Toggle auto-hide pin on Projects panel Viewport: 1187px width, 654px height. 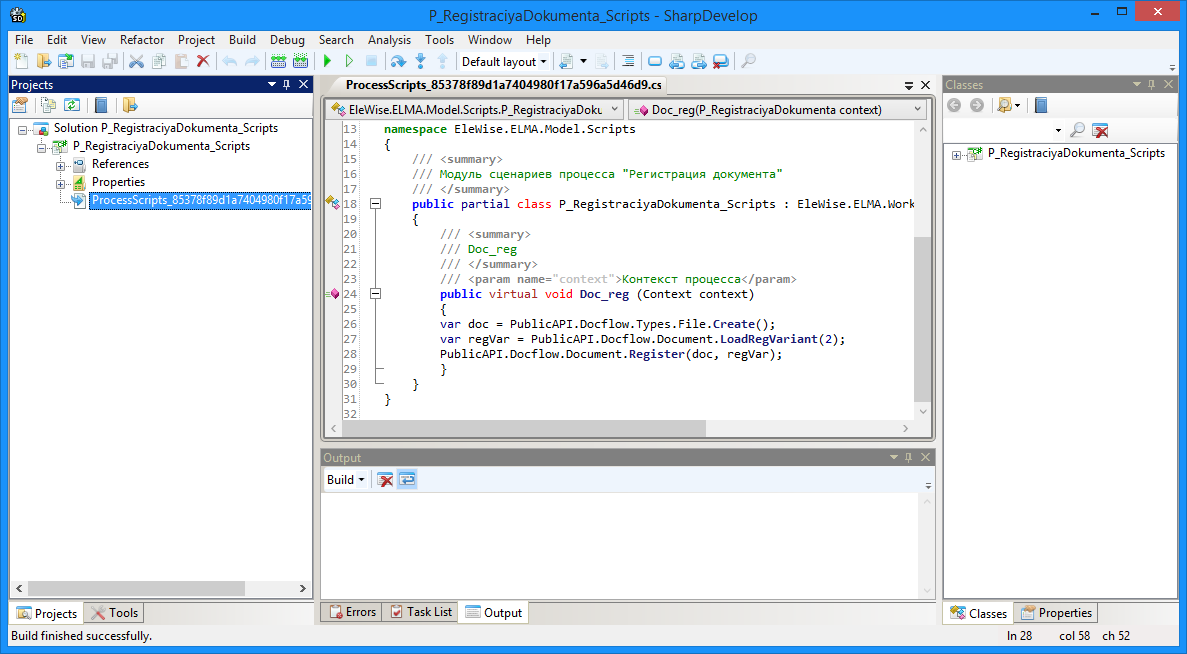click(x=287, y=85)
